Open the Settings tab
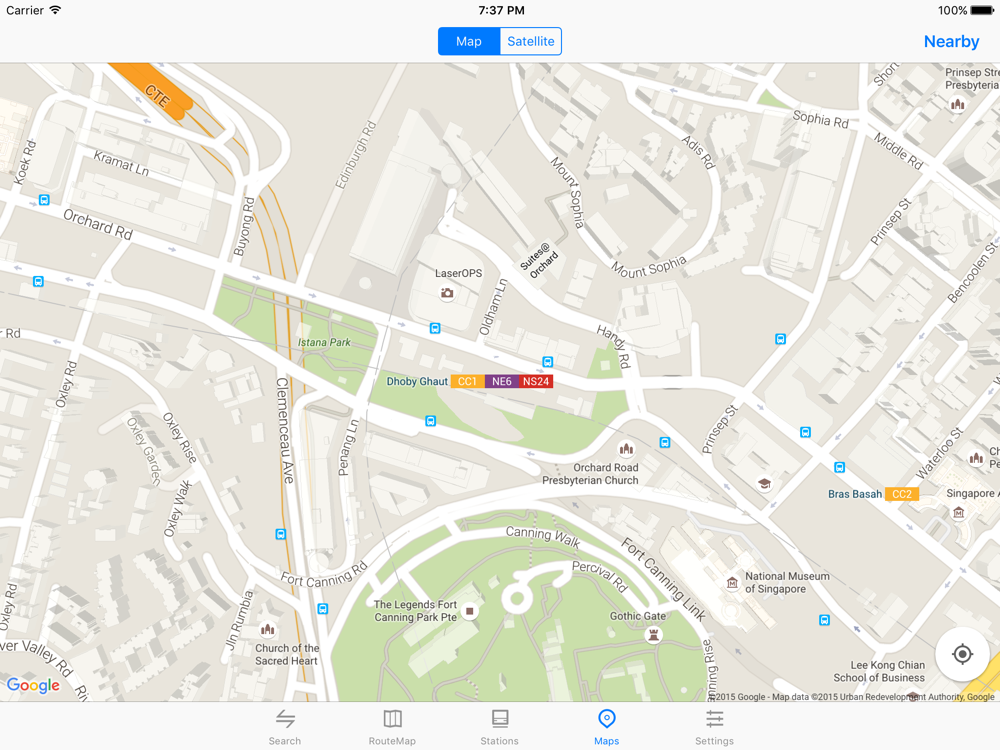 pos(714,727)
